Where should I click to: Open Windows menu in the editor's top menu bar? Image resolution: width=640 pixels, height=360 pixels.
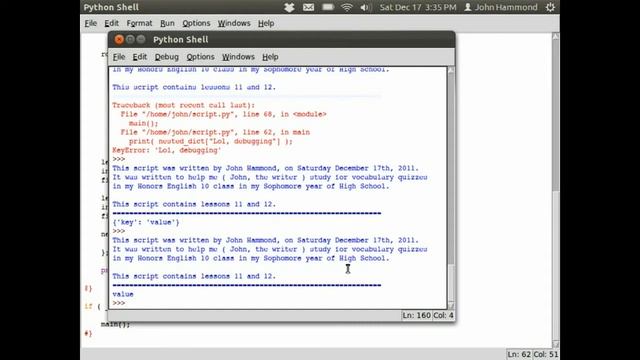pyautogui.click(x=234, y=23)
